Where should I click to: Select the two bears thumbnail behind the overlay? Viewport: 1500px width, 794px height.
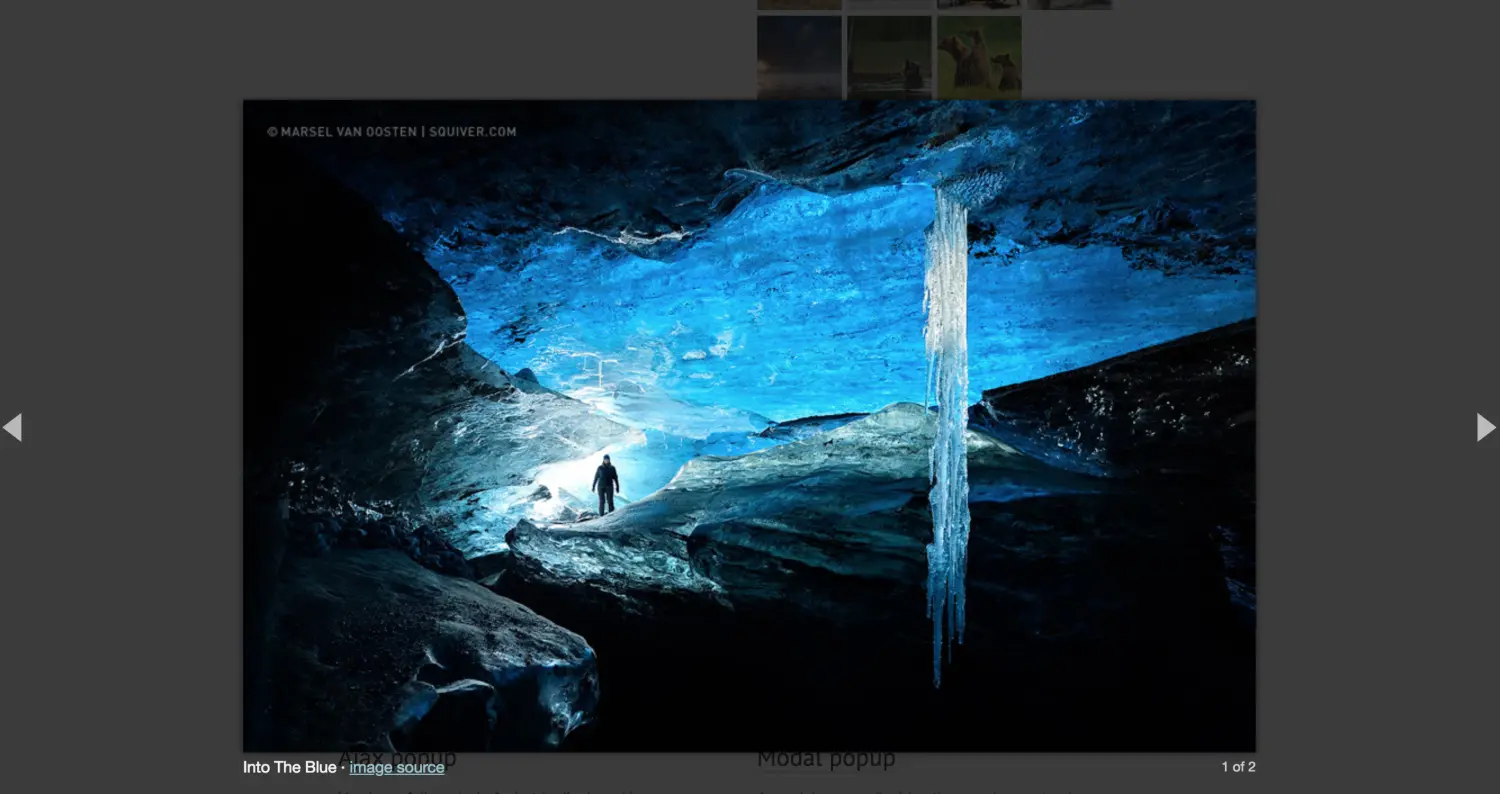[979, 57]
